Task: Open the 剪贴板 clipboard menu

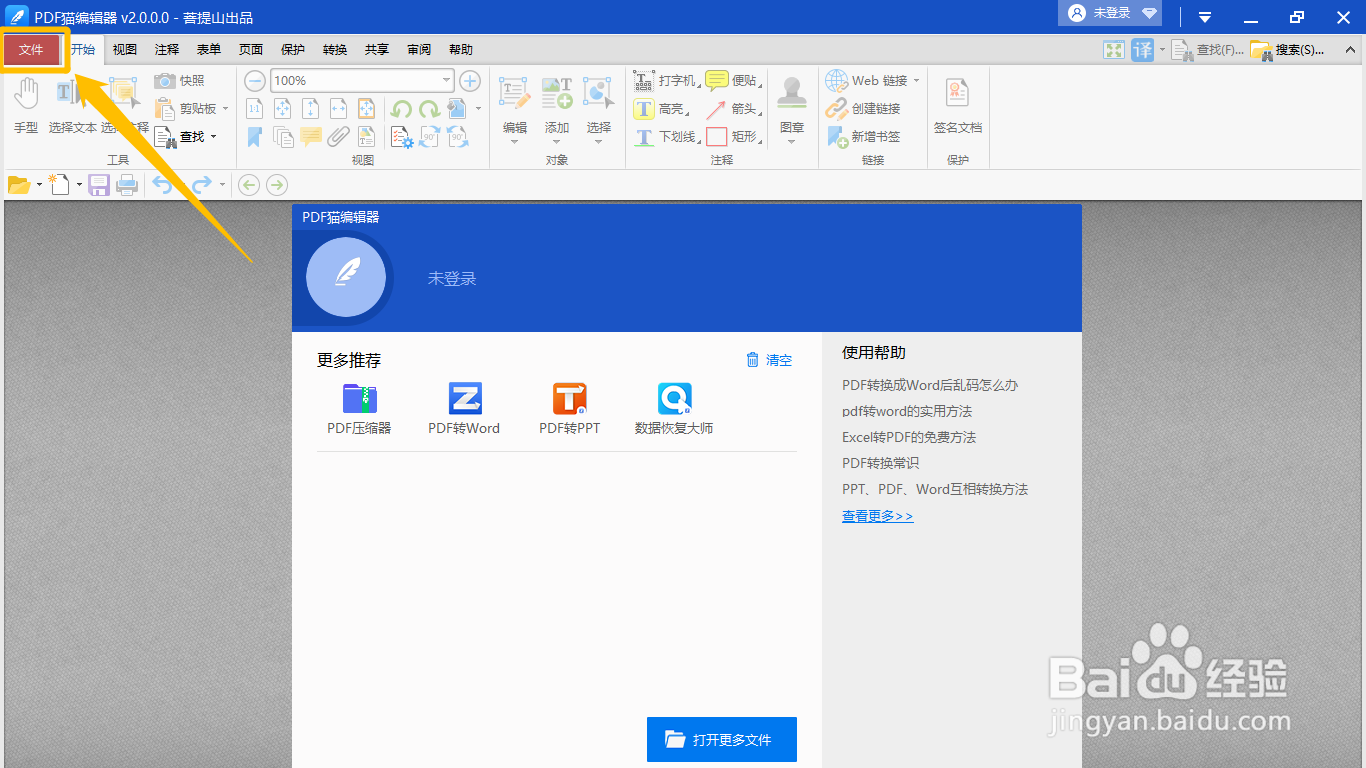Action: coord(192,108)
